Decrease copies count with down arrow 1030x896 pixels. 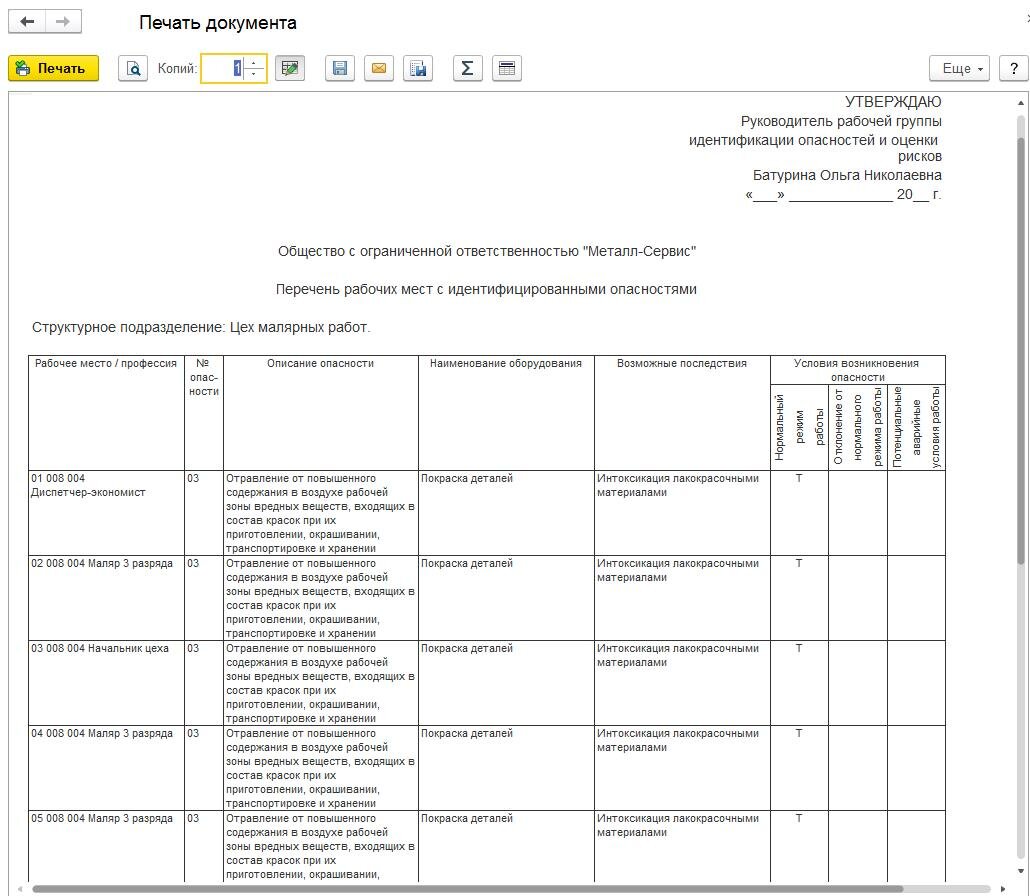tap(254, 74)
